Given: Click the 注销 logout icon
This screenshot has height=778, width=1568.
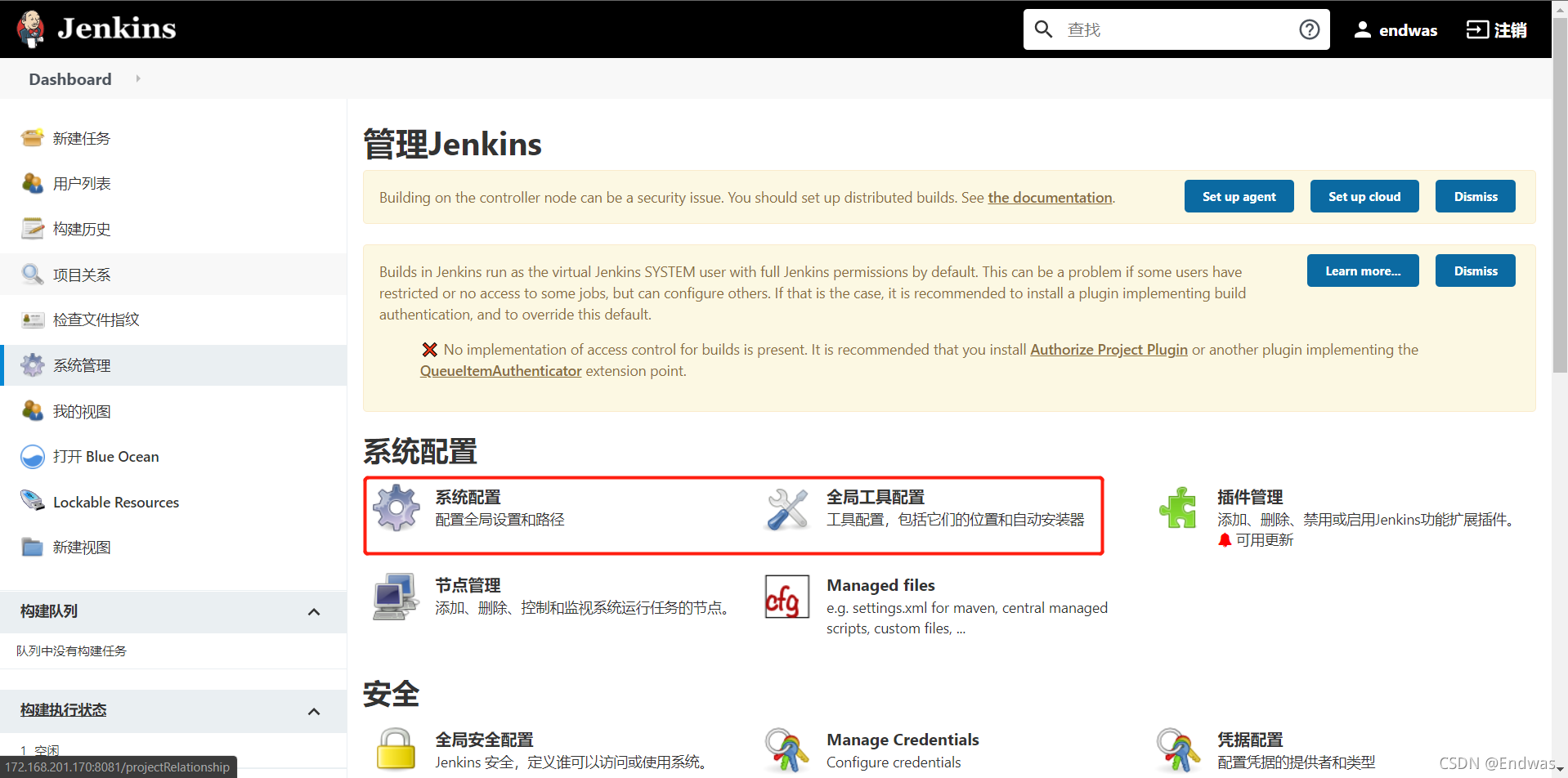Looking at the screenshot, I should tap(1477, 29).
